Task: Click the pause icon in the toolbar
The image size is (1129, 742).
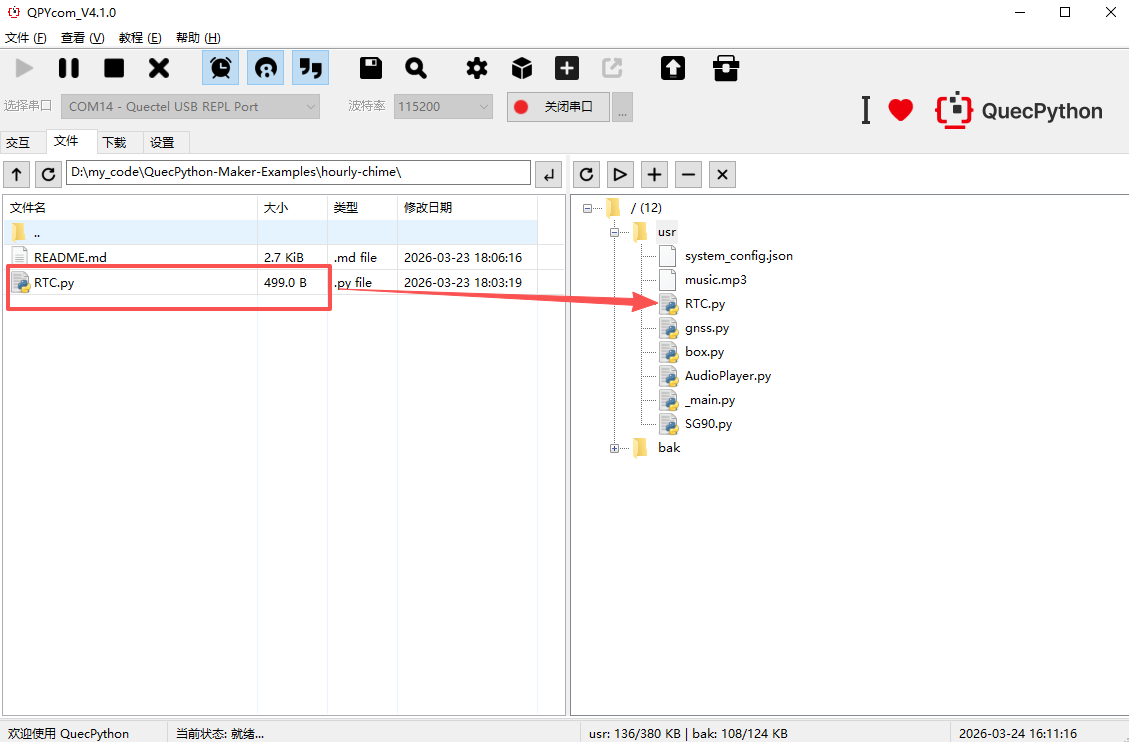Action: click(68, 68)
